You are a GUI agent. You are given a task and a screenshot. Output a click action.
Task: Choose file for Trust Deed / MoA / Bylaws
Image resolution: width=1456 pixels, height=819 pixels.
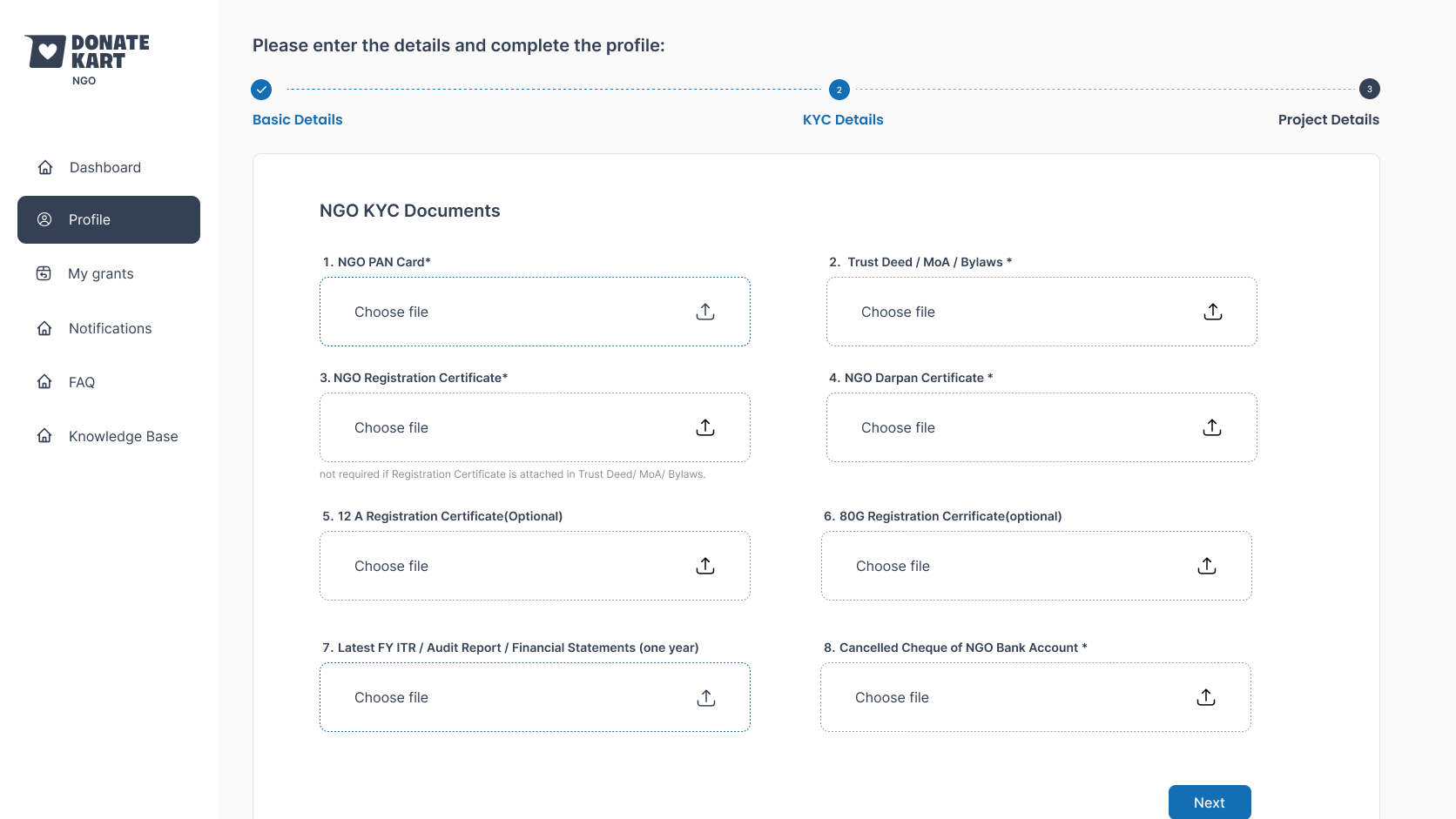(x=1041, y=312)
